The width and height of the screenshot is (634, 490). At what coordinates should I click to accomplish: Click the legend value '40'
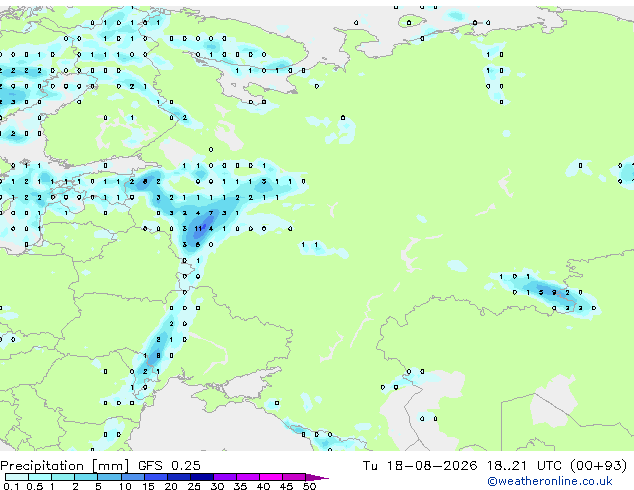[263, 486]
